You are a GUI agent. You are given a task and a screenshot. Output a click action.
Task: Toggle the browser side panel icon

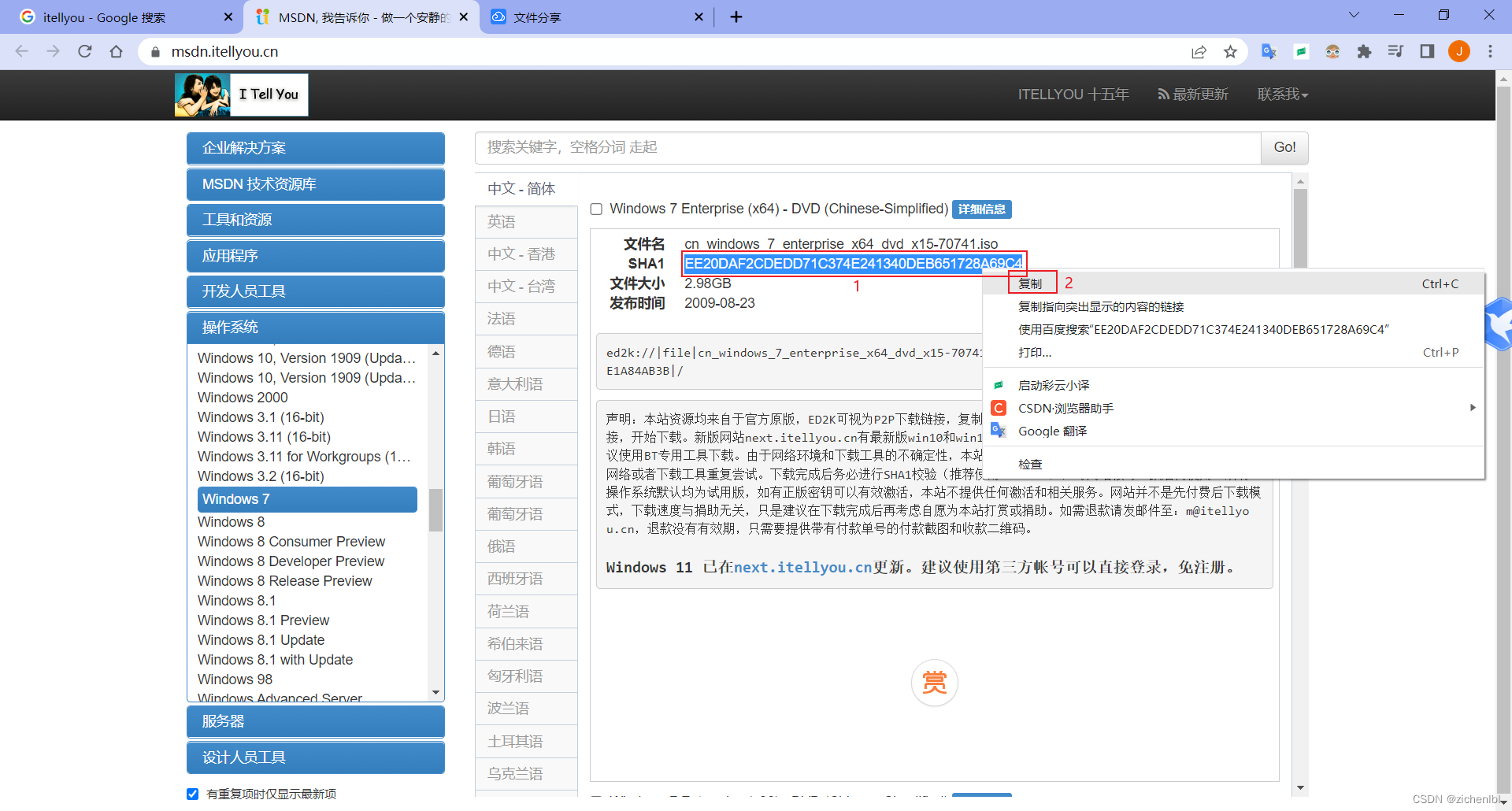[x=1427, y=51]
